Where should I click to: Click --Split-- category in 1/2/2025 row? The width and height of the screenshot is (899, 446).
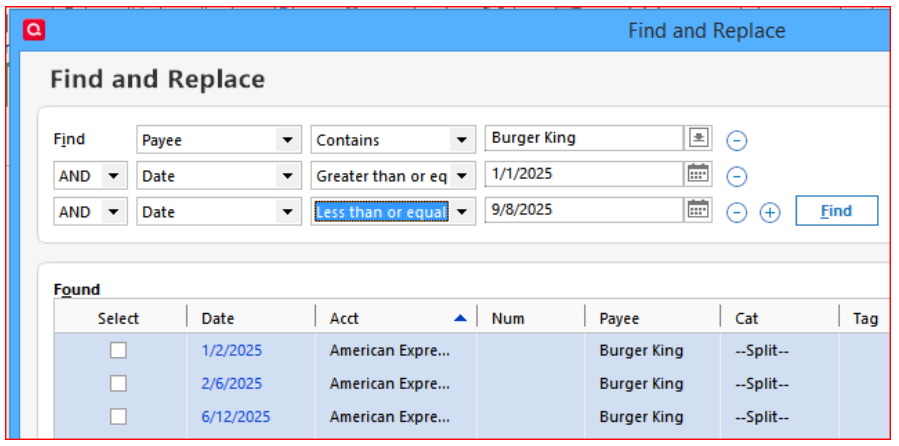click(762, 350)
